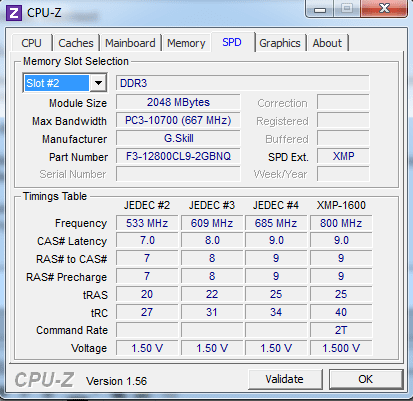Click tRC value 34
The height and width of the screenshot is (401, 413).
click(276, 312)
